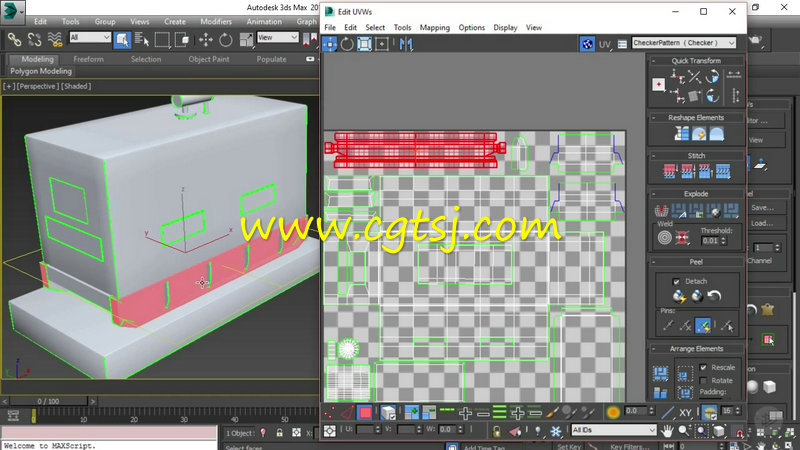Click the Pack Custom icon in Arrange Elements
Screen dimensions: 800x450
(661, 374)
